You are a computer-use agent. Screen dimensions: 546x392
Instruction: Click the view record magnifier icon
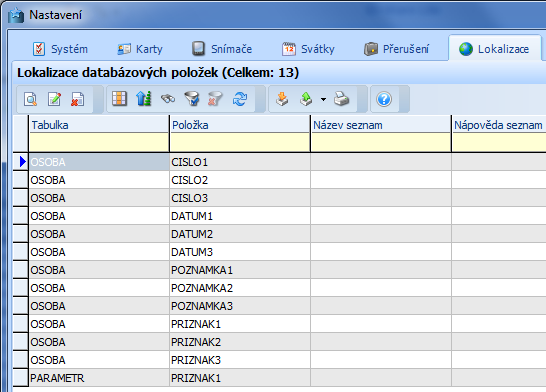pos(31,99)
